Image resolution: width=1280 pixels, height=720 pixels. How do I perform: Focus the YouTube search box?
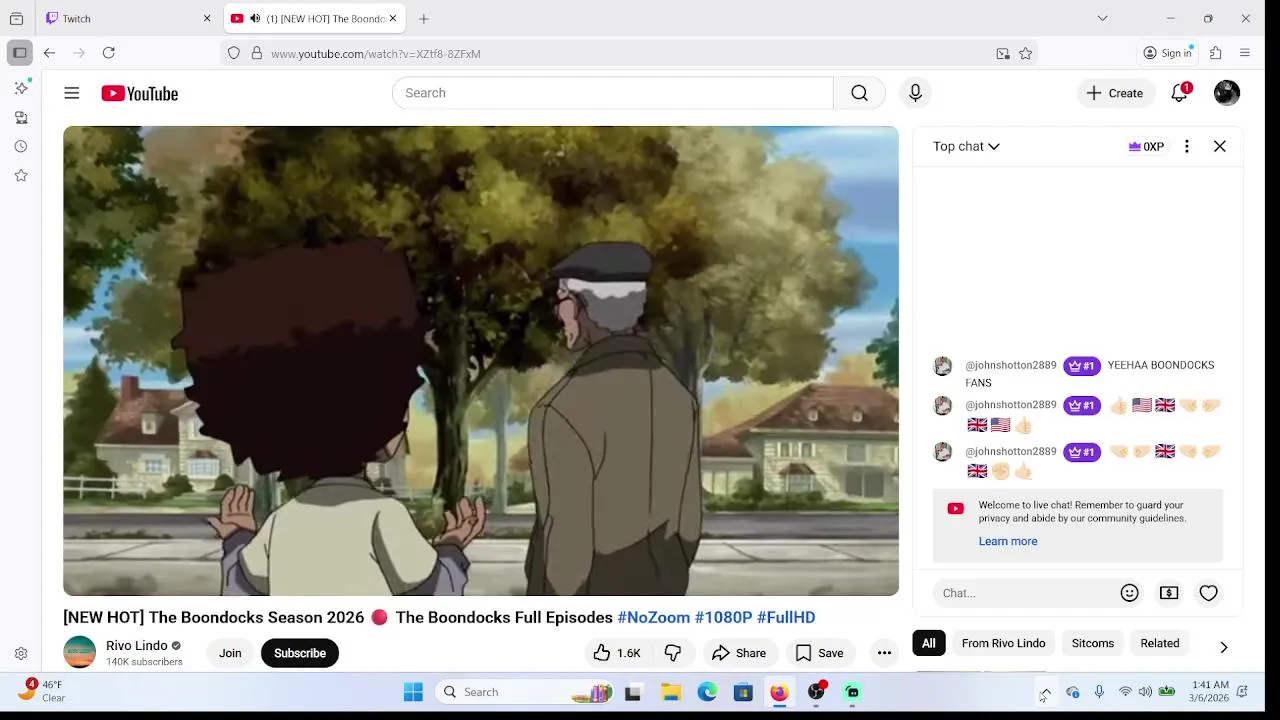(612, 93)
